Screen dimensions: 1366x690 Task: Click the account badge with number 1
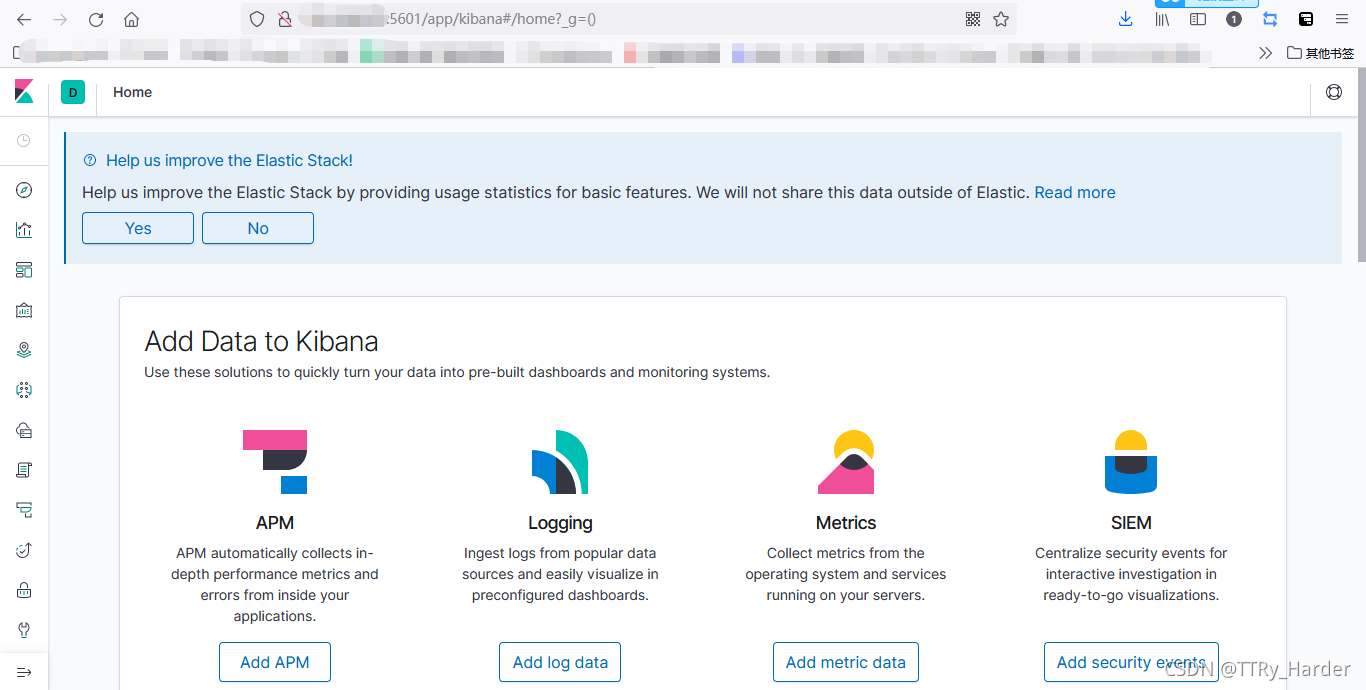[1234, 19]
